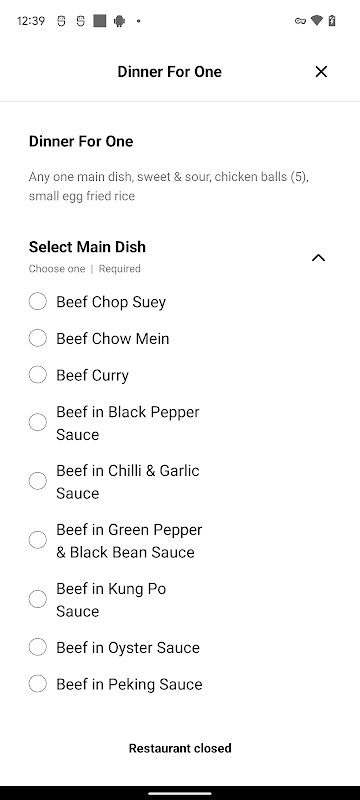Select Beef in Peking Sauce radio button
The height and width of the screenshot is (800, 360).
38,684
